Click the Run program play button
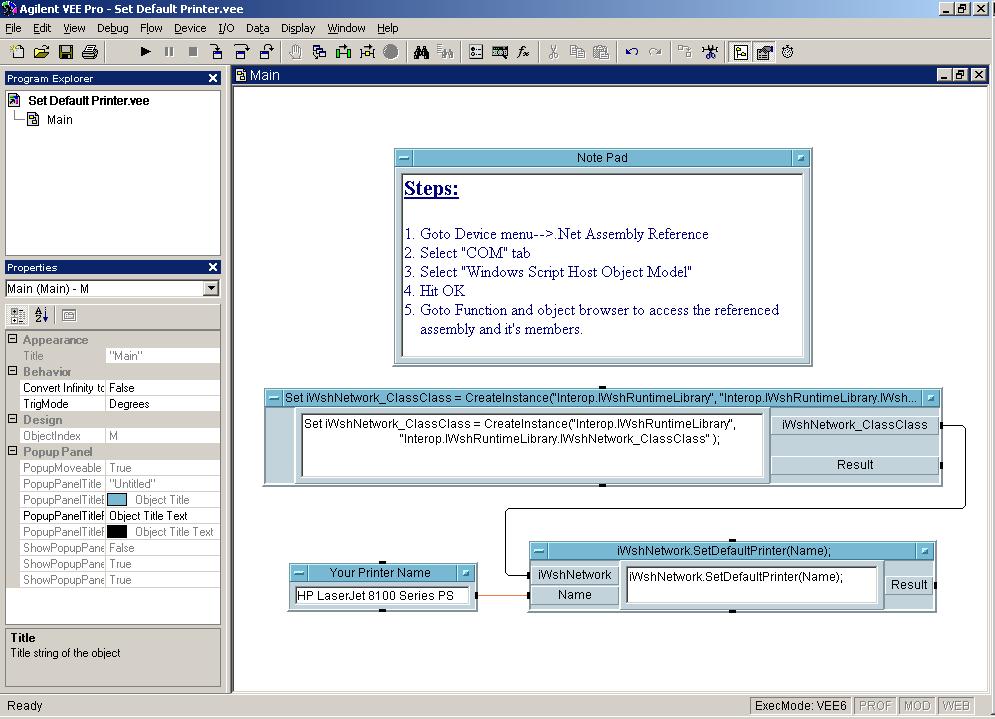The image size is (995, 719). (145, 52)
